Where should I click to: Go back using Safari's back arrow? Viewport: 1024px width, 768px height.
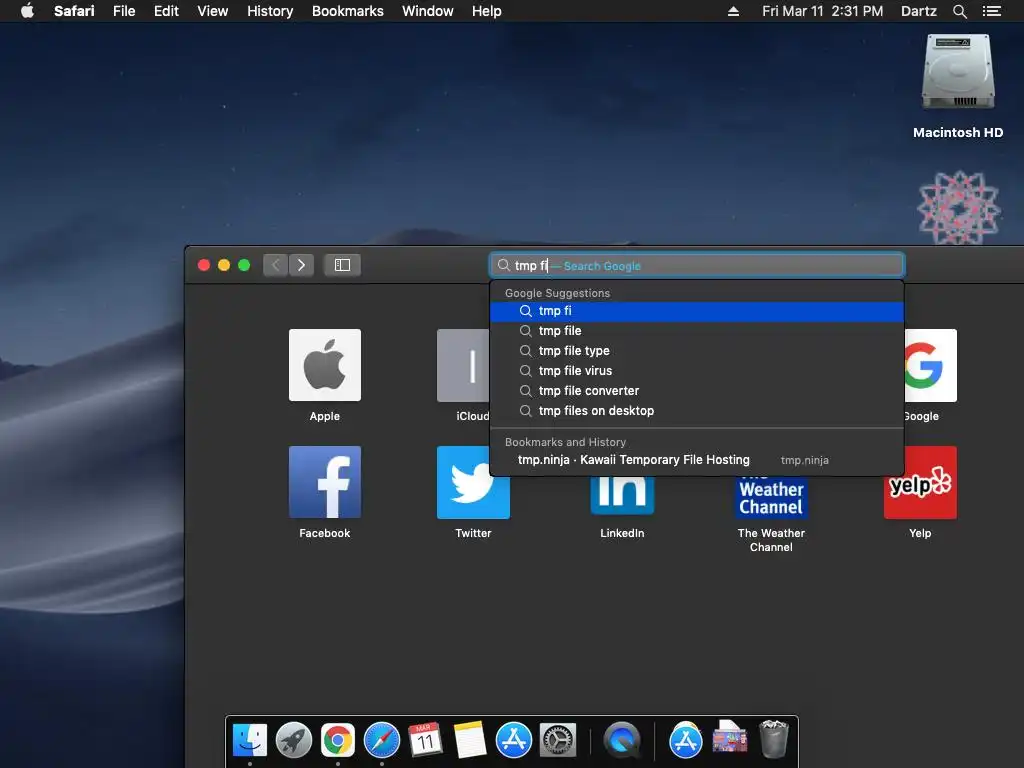coord(276,265)
